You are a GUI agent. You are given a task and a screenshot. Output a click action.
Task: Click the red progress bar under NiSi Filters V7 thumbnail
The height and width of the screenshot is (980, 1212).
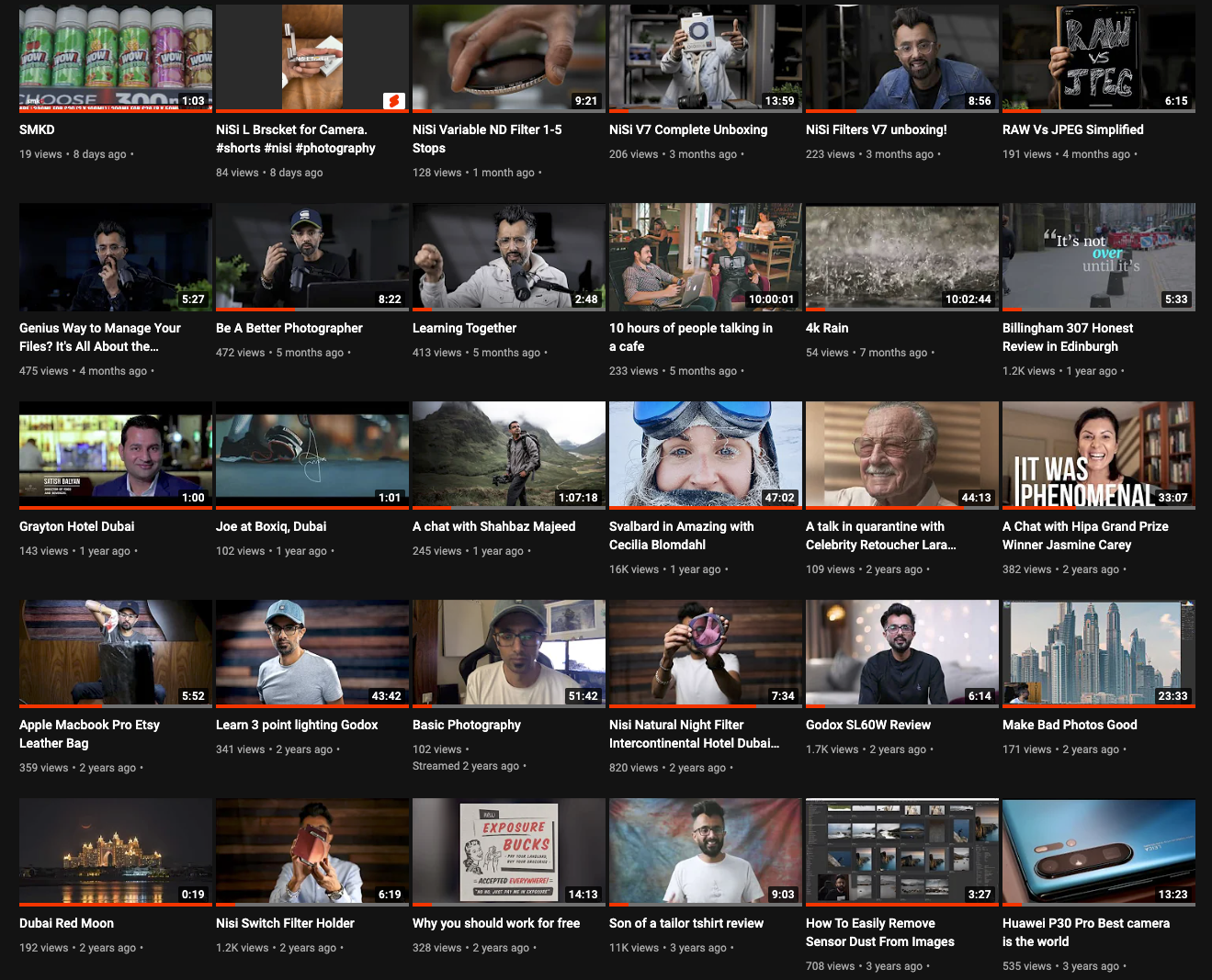832,110
